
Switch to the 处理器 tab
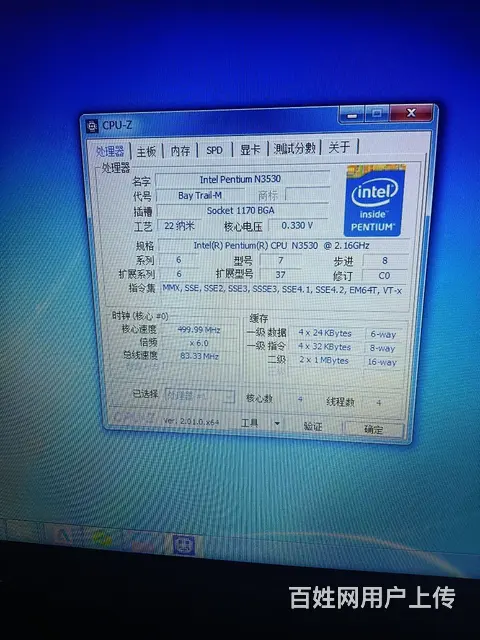110,151
